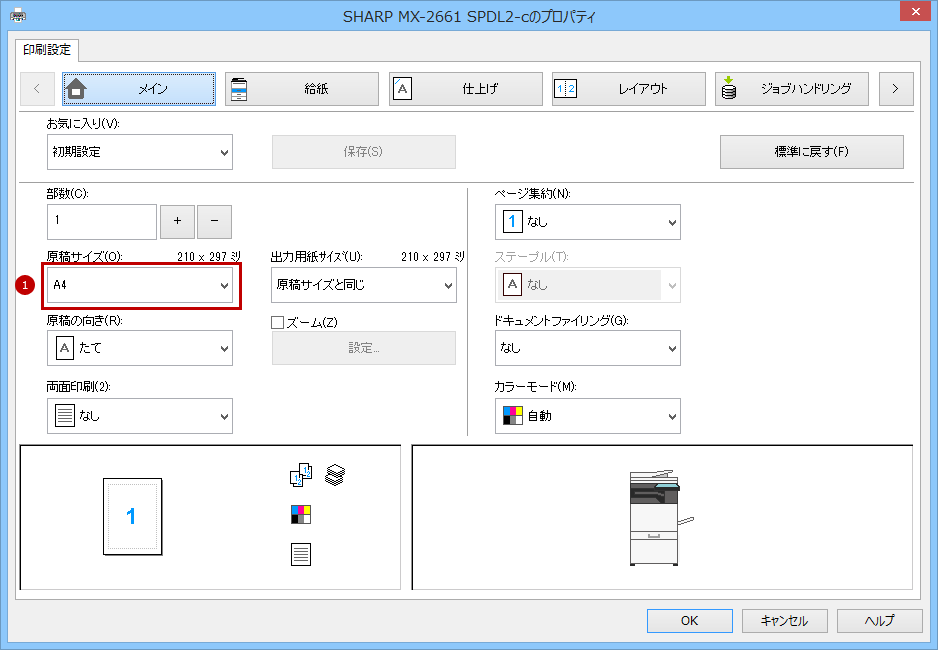Open the 出力用紙サイズ dropdown
Screen dimensions: 938x650
coord(364,285)
